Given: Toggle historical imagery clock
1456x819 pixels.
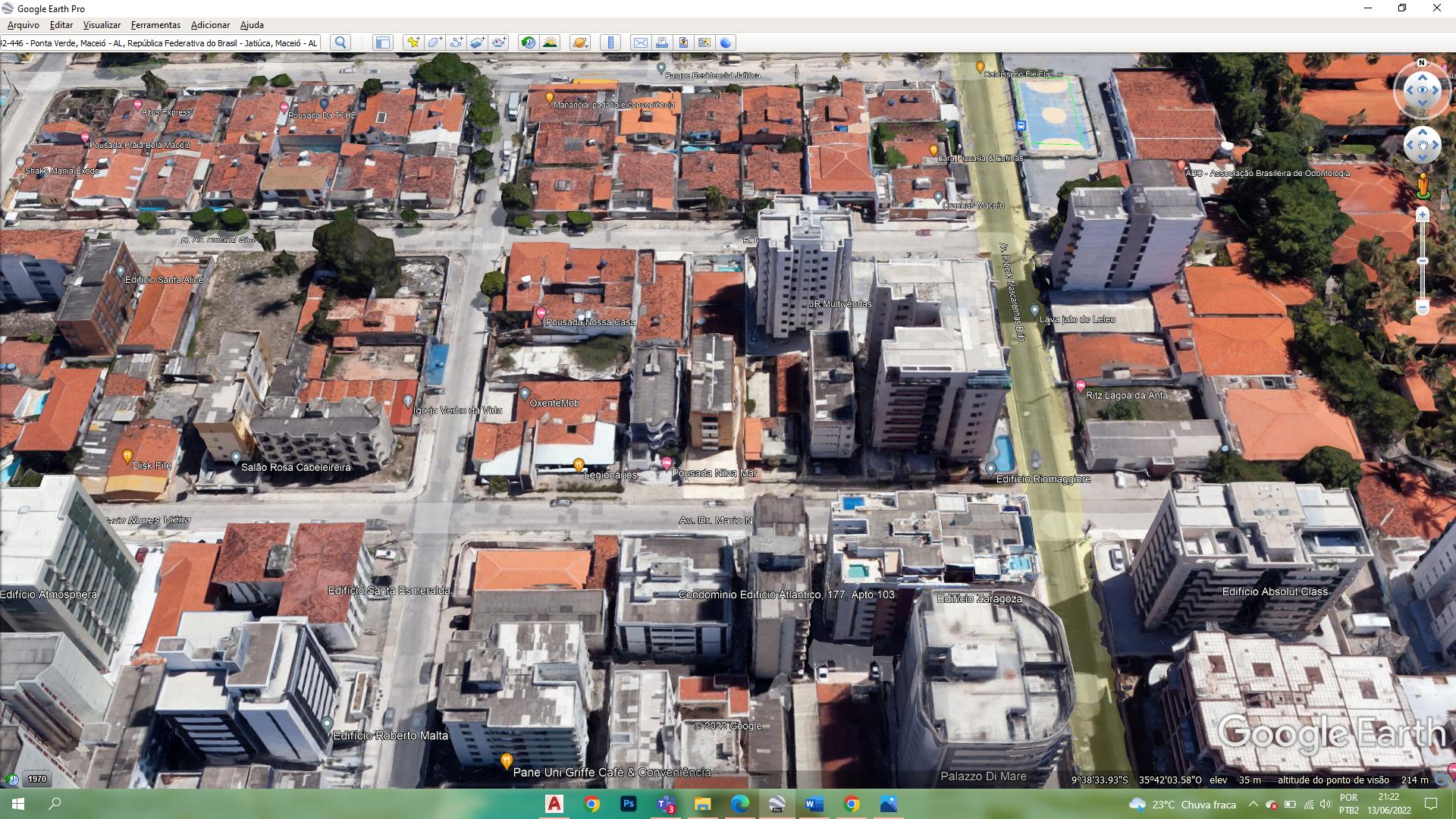Looking at the screenshot, I should (528, 42).
